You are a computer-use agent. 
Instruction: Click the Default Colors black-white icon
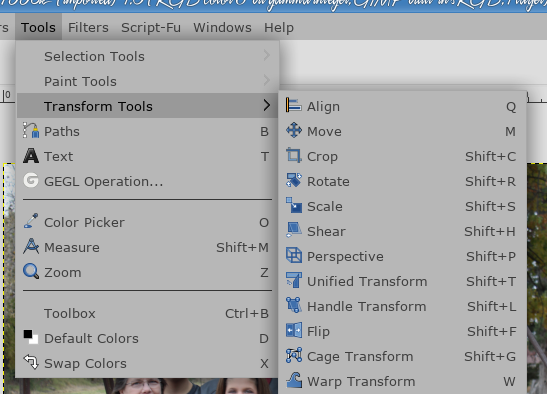[x=31, y=337]
